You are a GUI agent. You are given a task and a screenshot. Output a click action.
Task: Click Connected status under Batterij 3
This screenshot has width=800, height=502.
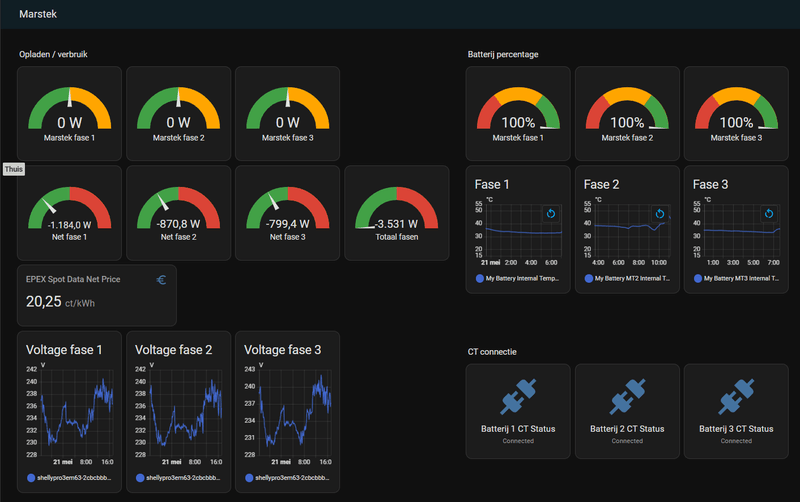[x=736, y=441]
